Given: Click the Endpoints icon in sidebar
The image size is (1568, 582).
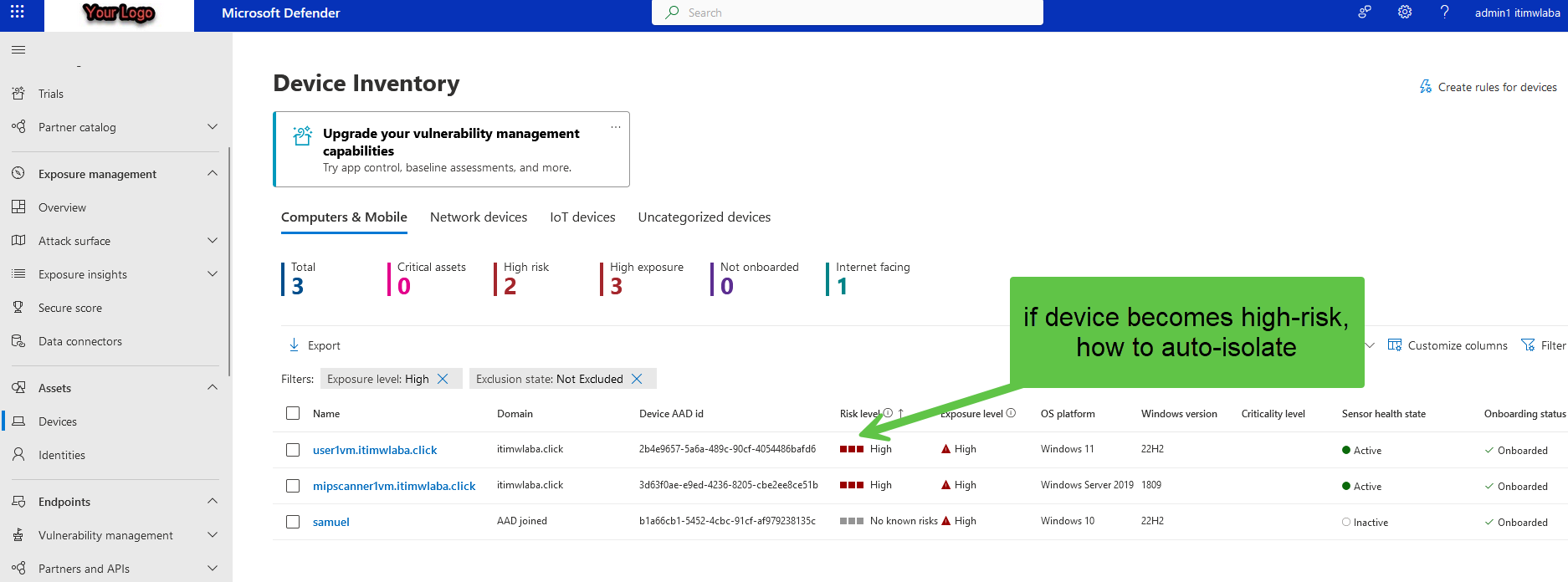Looking at the screenshot, I should tap(18, 502).
